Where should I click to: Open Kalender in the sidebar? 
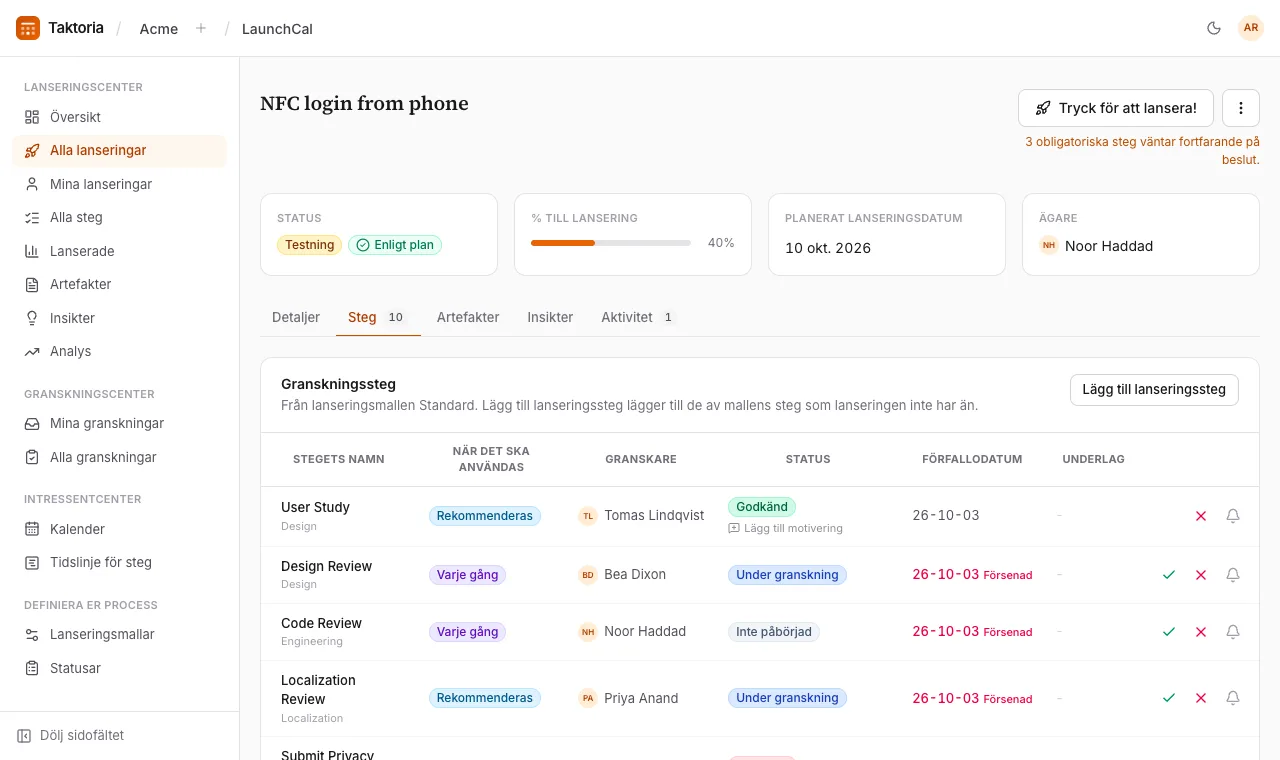[120, 529]
